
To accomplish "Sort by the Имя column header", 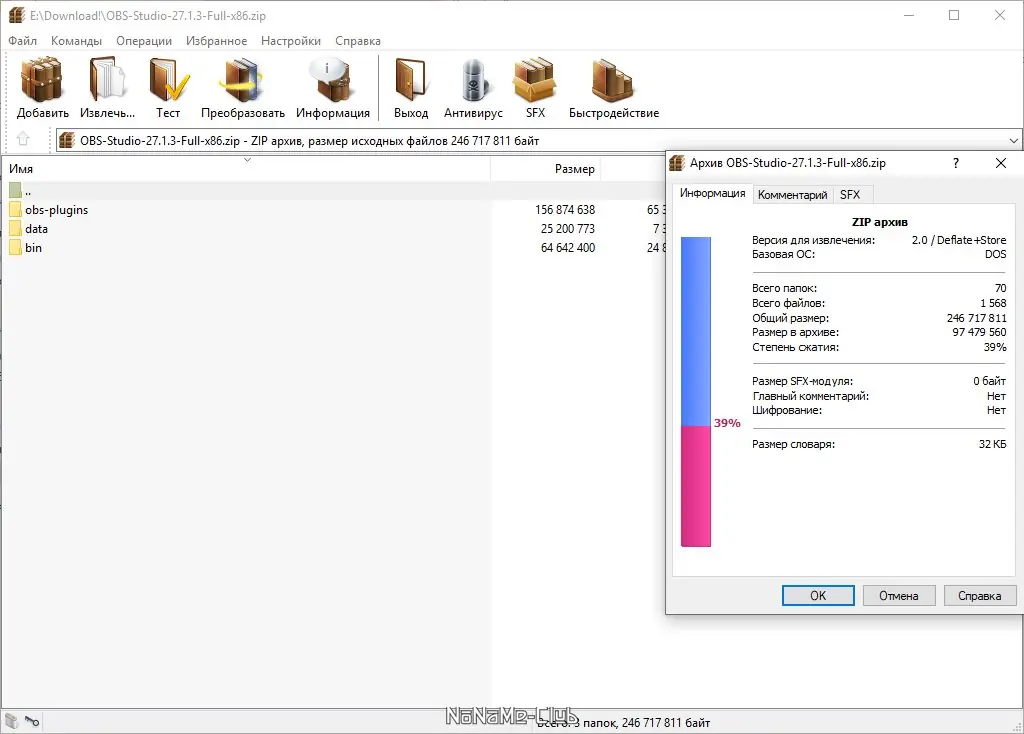I will tap(246, 168).
